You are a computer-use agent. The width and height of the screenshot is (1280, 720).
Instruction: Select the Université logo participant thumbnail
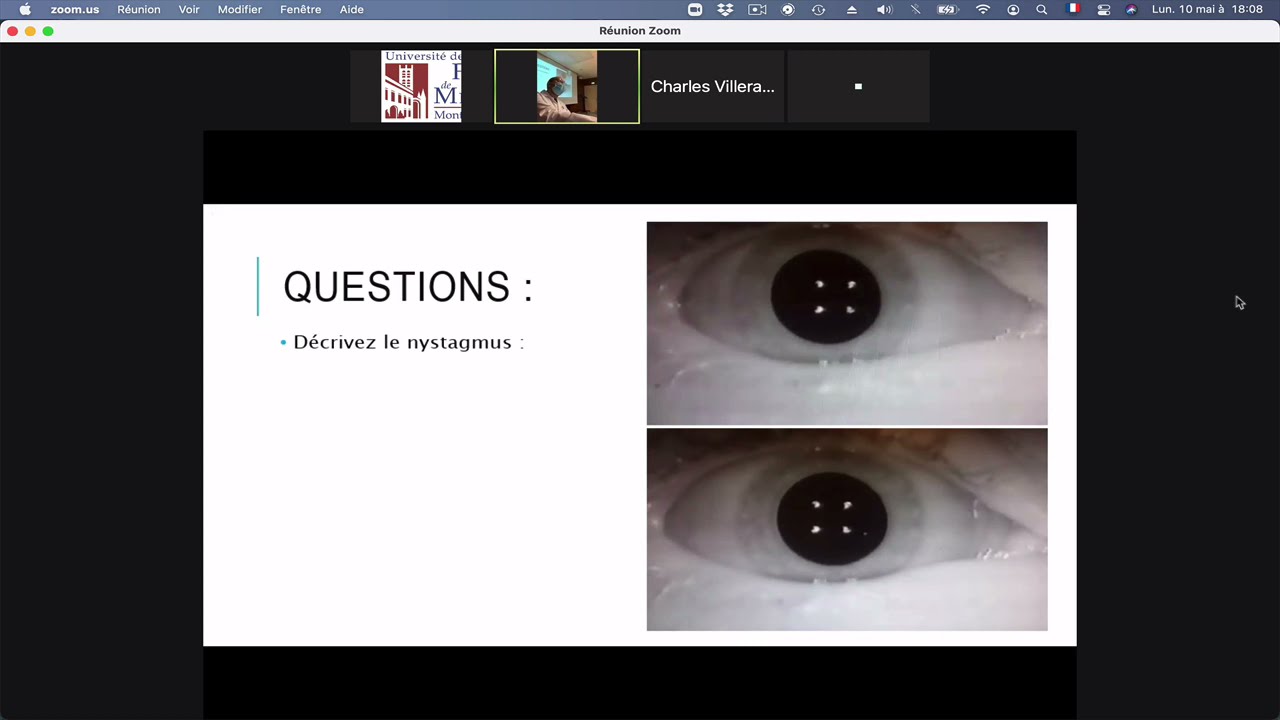pos(421,86)
